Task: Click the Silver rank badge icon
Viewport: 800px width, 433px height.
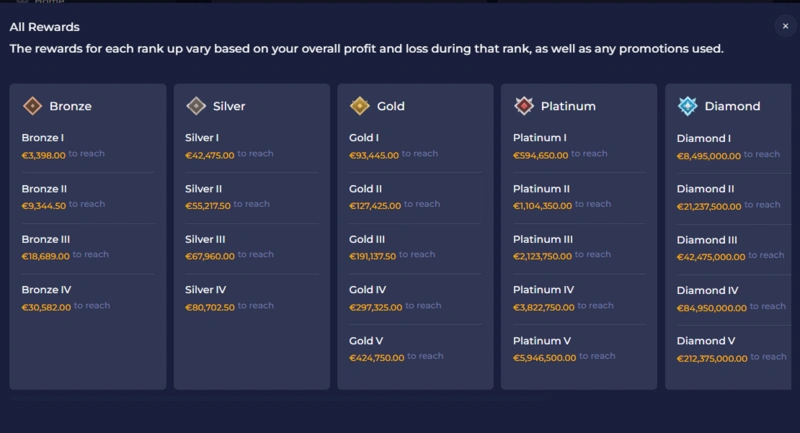Action: [x=197, y=106]
